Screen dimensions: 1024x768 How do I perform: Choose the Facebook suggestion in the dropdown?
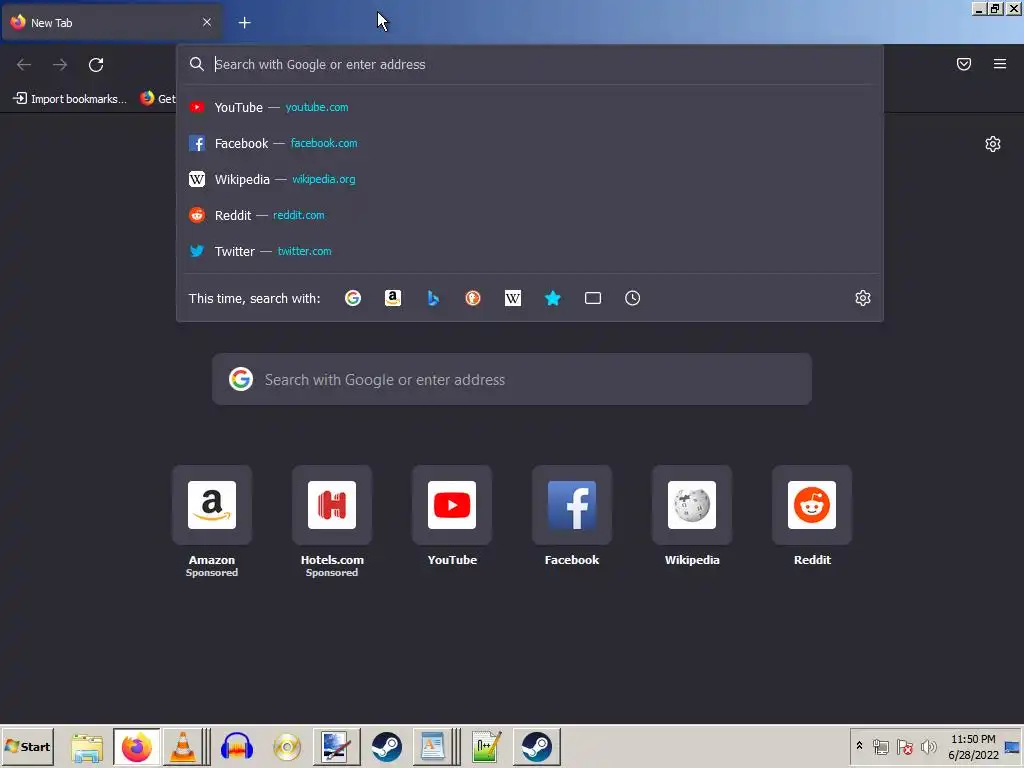pyautogui.click(x=530, y=143)
